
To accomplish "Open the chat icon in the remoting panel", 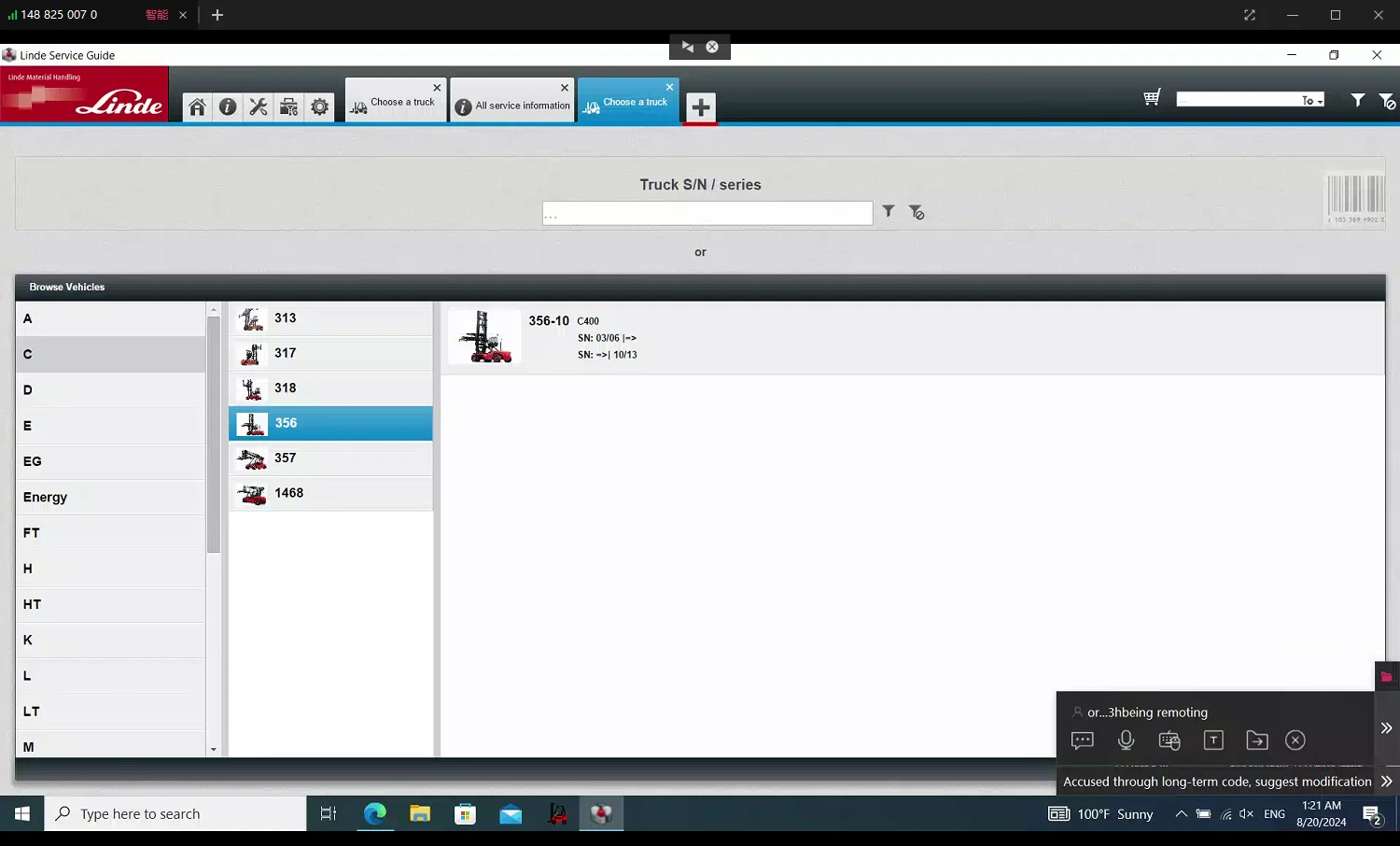I will point(1083,740).
